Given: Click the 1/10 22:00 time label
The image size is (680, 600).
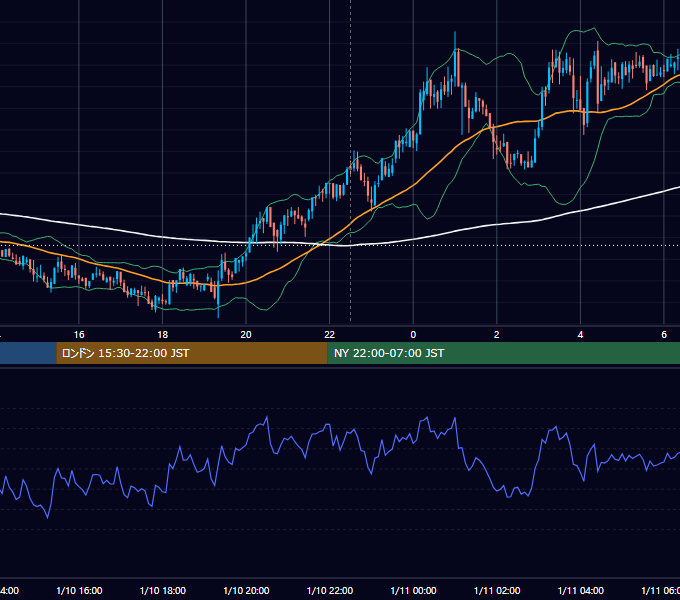Looking at the screenshot, I should (x=330, y=590).
